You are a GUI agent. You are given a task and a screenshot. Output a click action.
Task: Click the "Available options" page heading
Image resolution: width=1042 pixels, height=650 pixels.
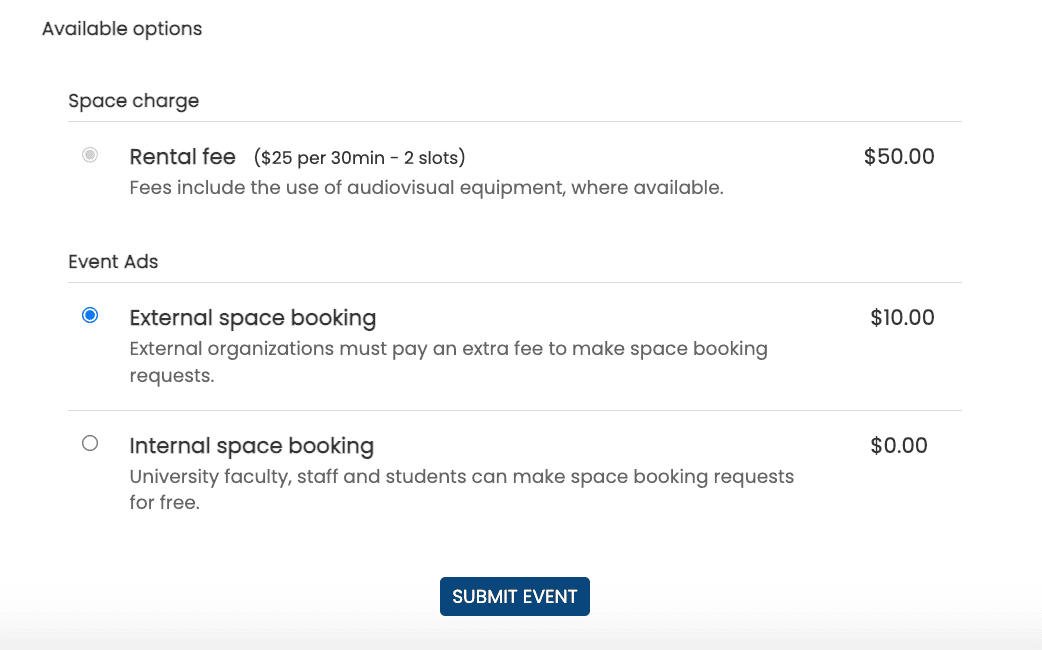121,28
